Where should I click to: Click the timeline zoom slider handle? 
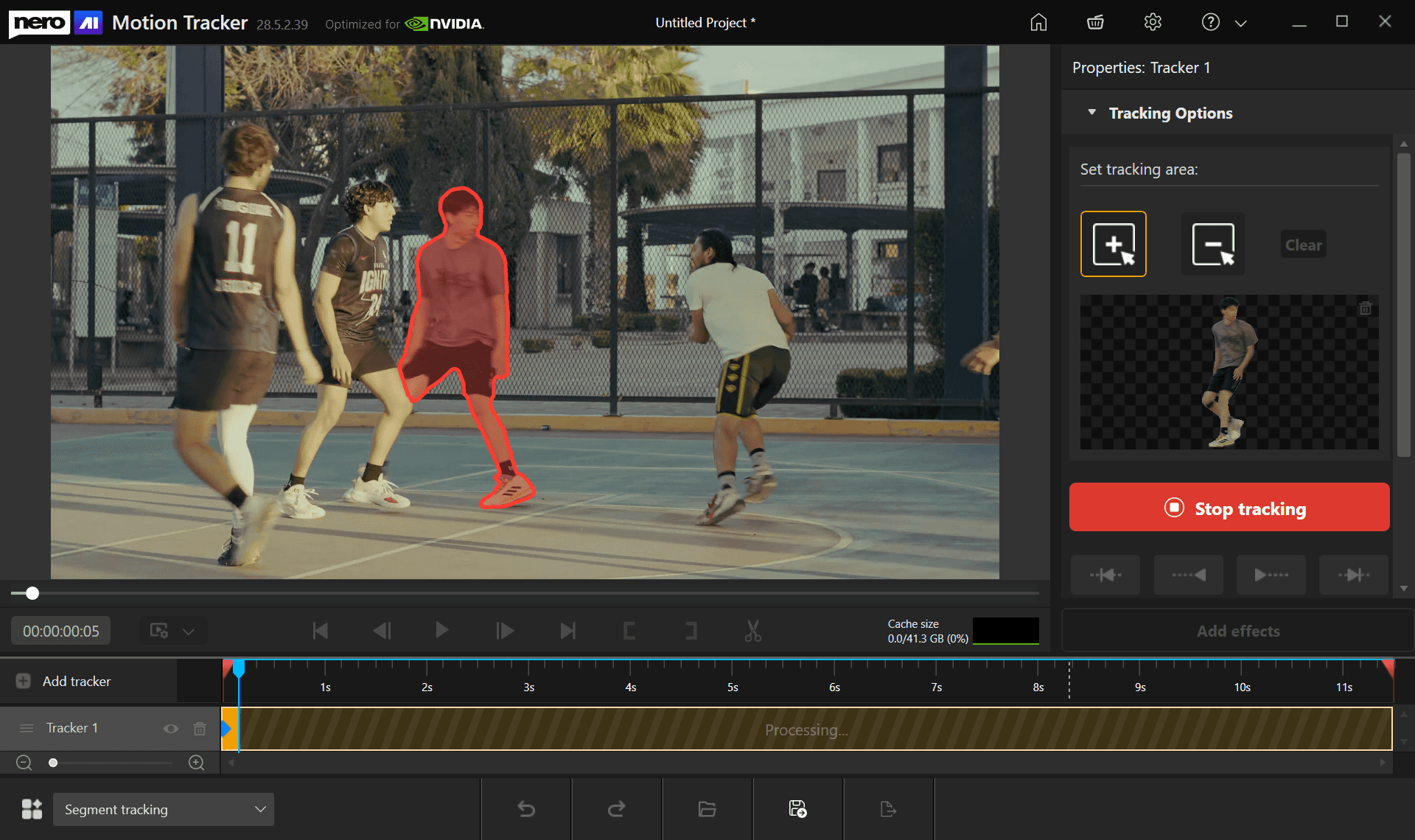[53, 763]
